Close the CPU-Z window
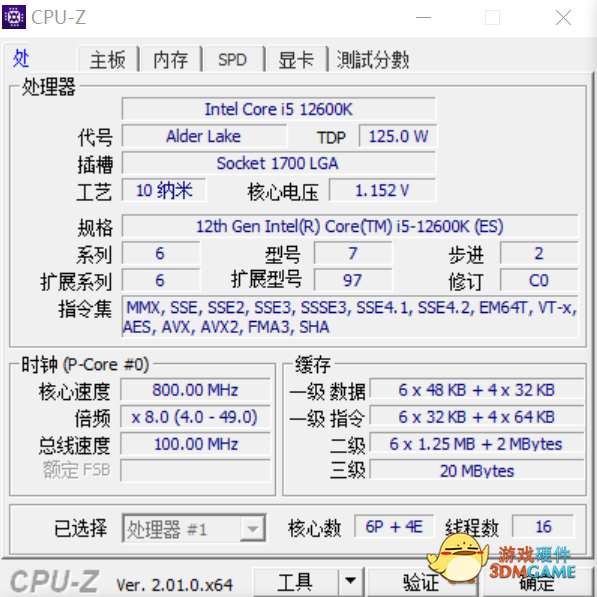This screenshot has height=597, width=597. coord(563,18)
